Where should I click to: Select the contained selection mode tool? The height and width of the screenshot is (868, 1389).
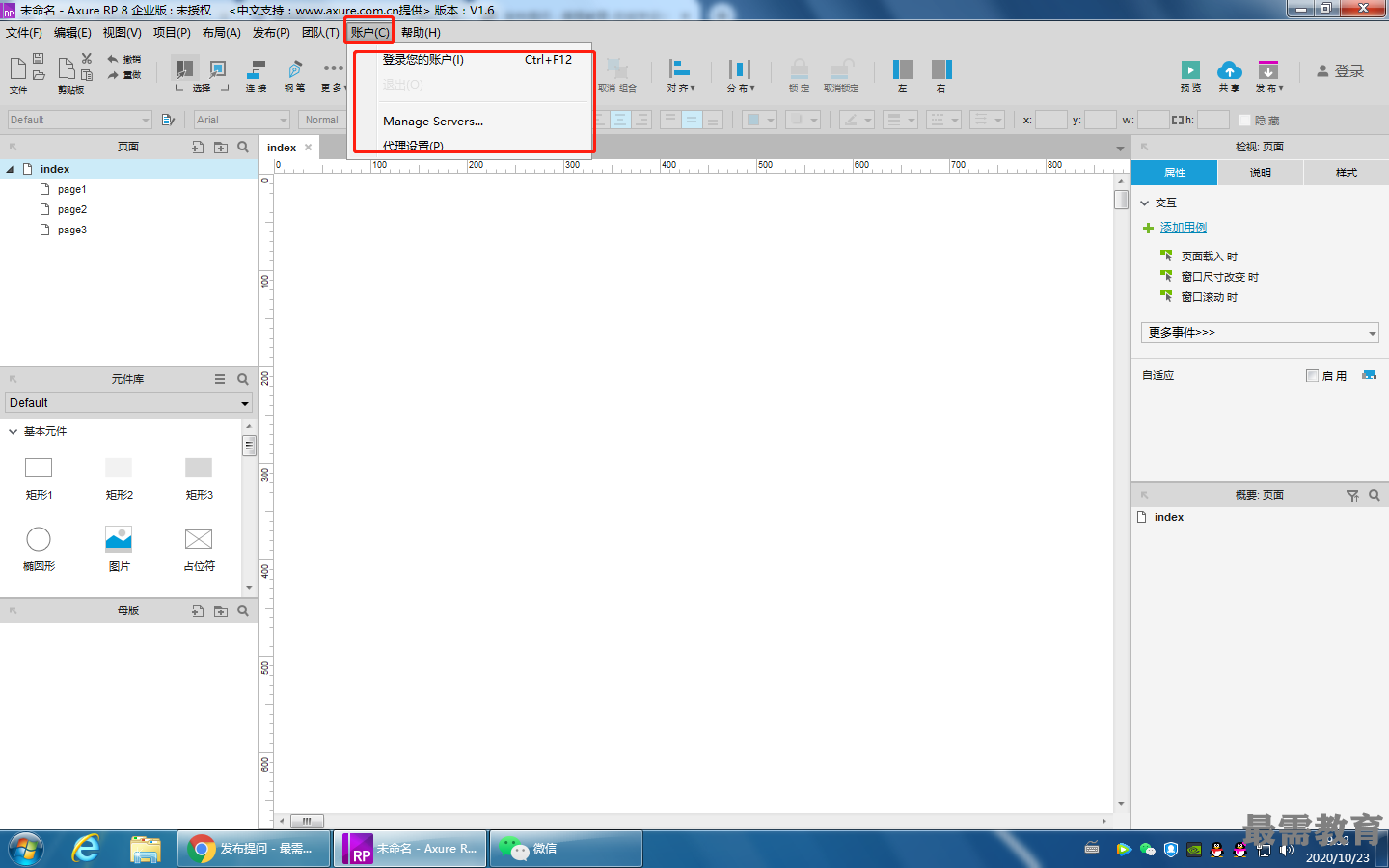[218, 69]
